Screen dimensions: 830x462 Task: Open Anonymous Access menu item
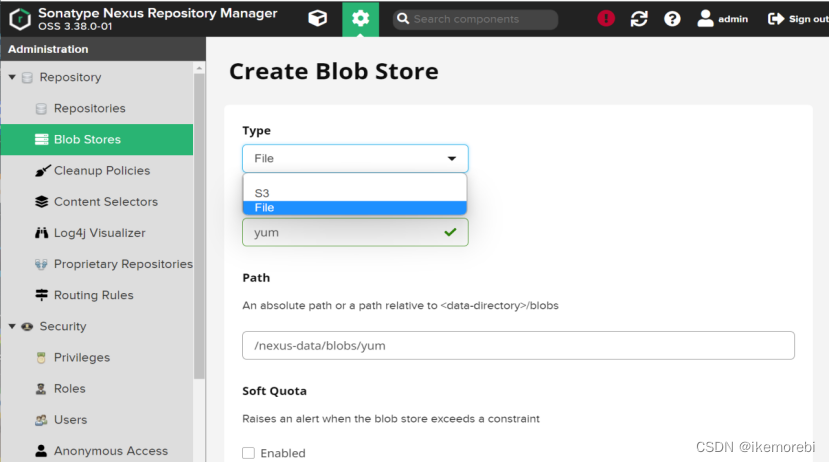[111, 451]
